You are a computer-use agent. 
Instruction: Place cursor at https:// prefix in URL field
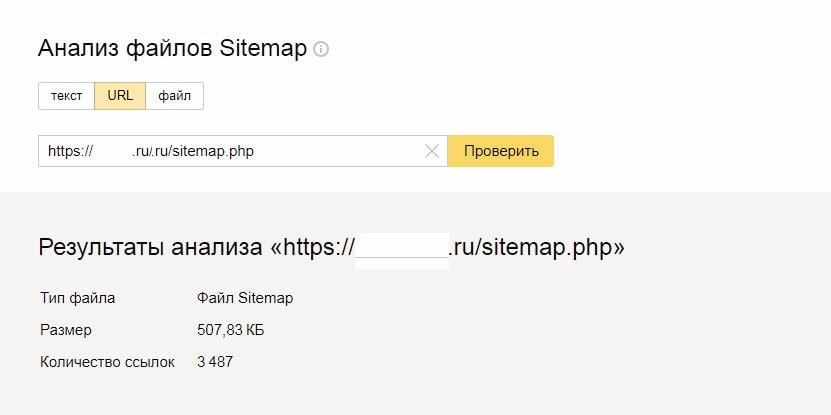pos(70,151)
